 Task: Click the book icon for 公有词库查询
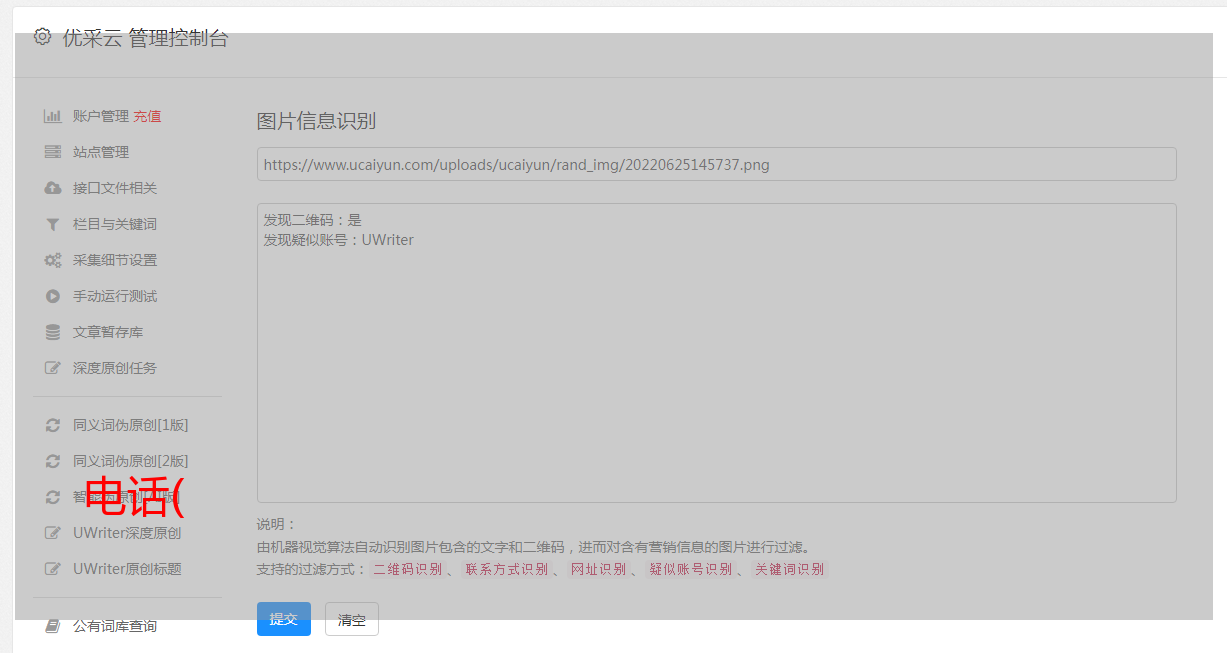pyautogui.click(x=53, y=626)
